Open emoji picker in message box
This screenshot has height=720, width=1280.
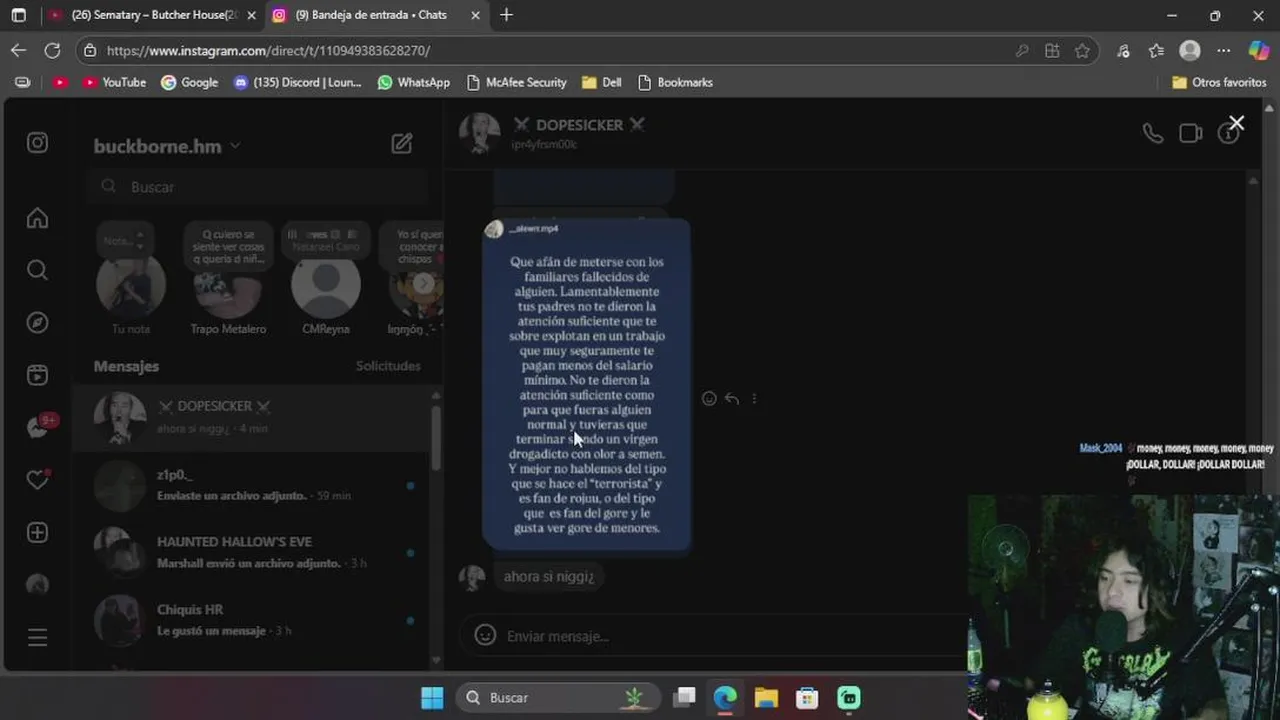pos(485,635)
